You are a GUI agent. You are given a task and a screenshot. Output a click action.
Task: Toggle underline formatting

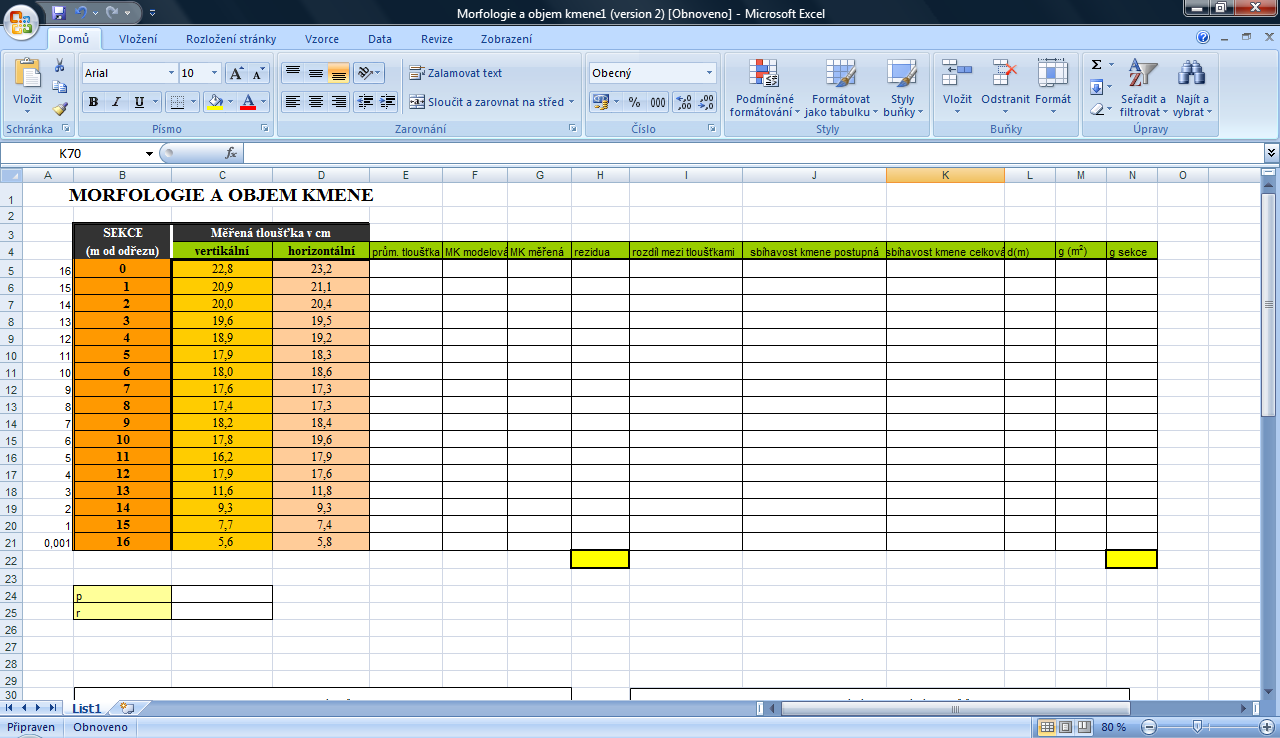click(139, 102)
